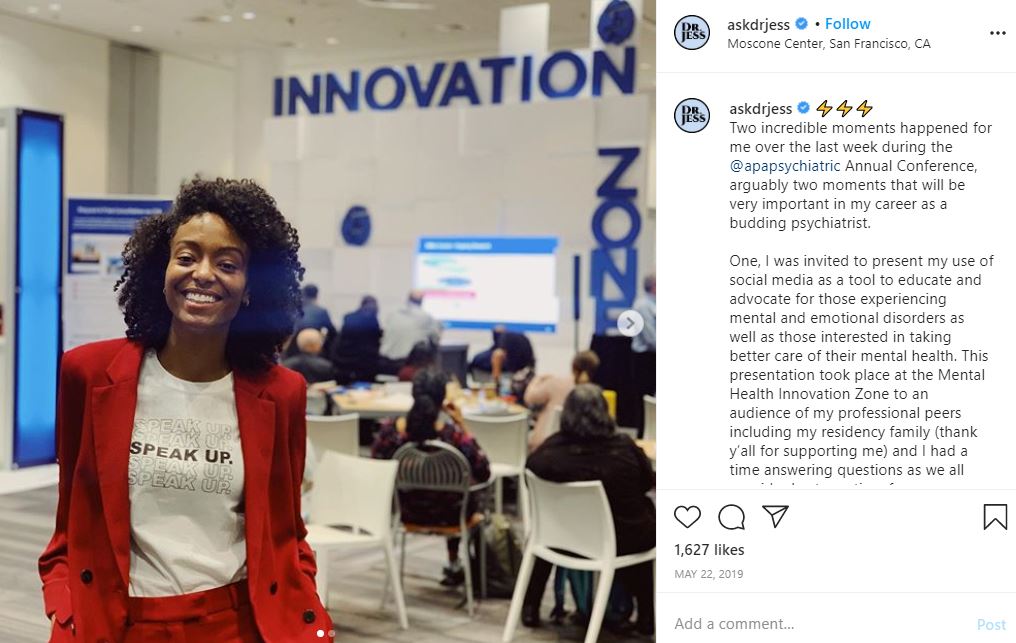Click the MAY 22, 2019 timestamp

point(708,574)
